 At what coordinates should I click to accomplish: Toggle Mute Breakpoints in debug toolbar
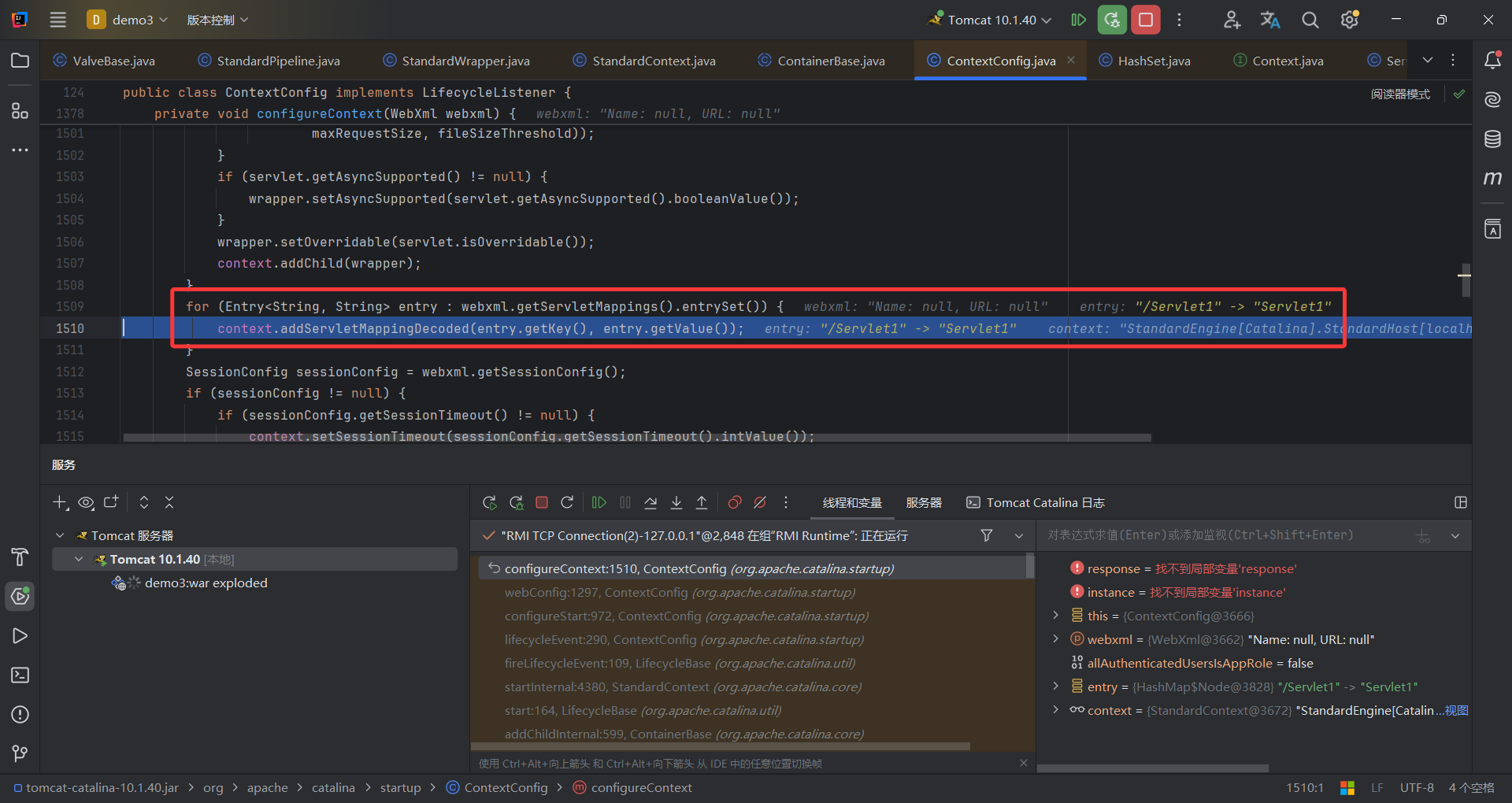point(760,502)
